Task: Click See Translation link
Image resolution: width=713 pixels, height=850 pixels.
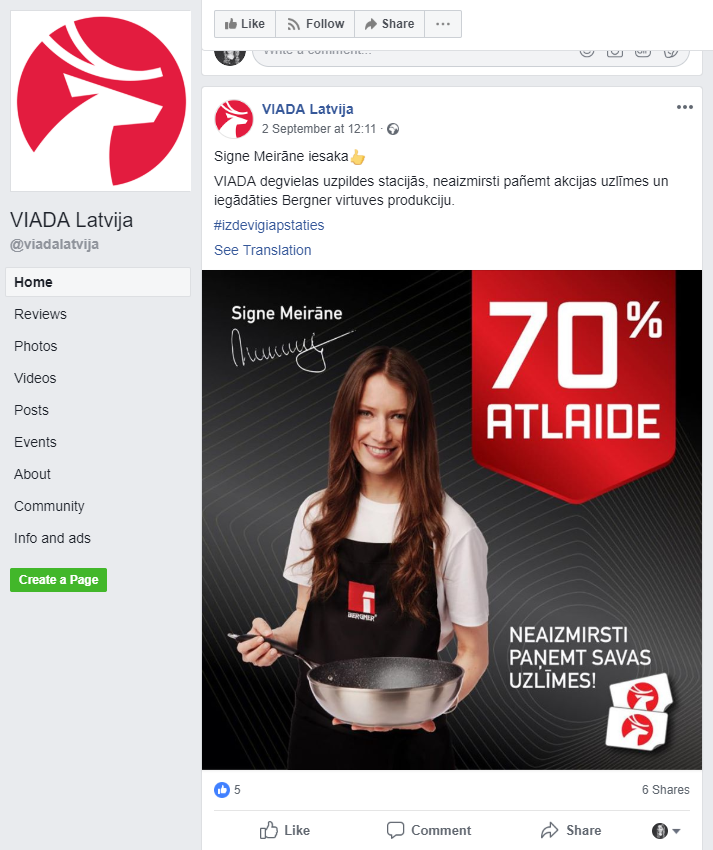Action: point(262,250)
